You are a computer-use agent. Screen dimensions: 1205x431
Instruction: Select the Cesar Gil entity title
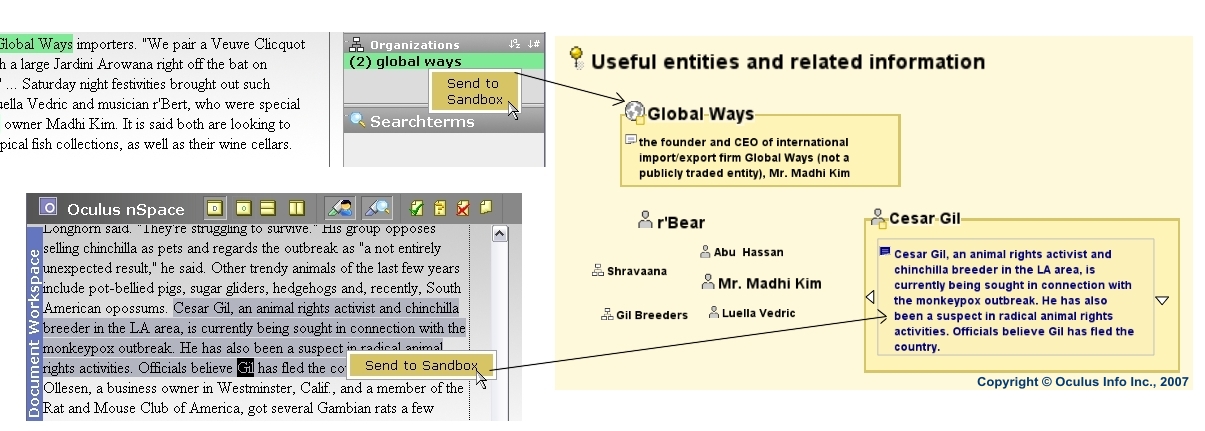click(x=925, y=218)
